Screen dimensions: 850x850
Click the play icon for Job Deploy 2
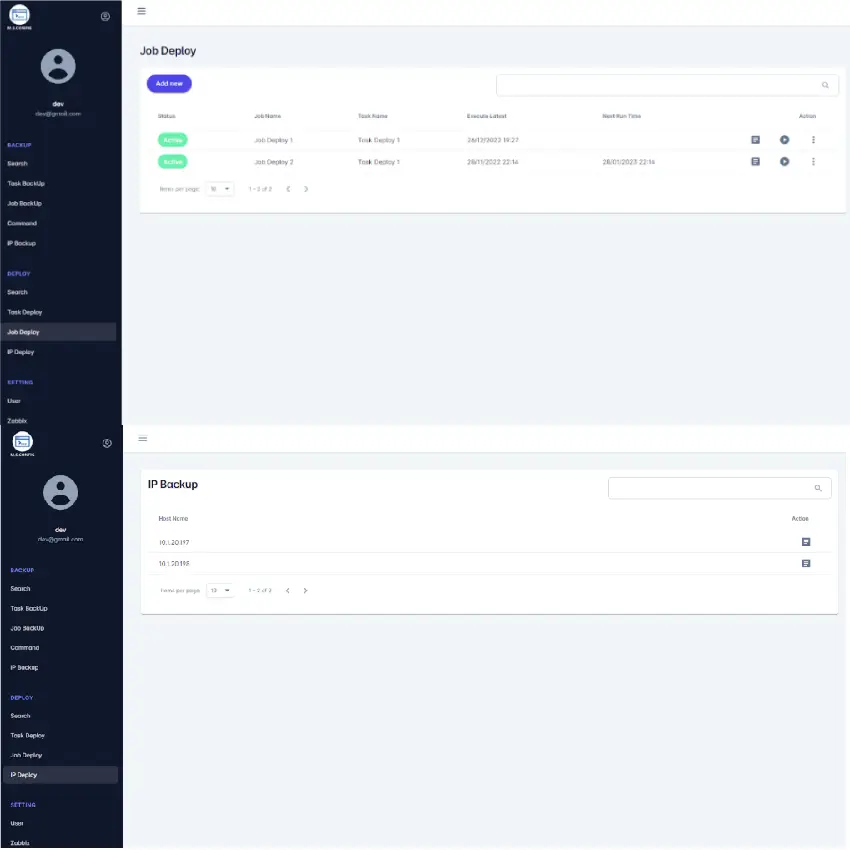point(784,162)
